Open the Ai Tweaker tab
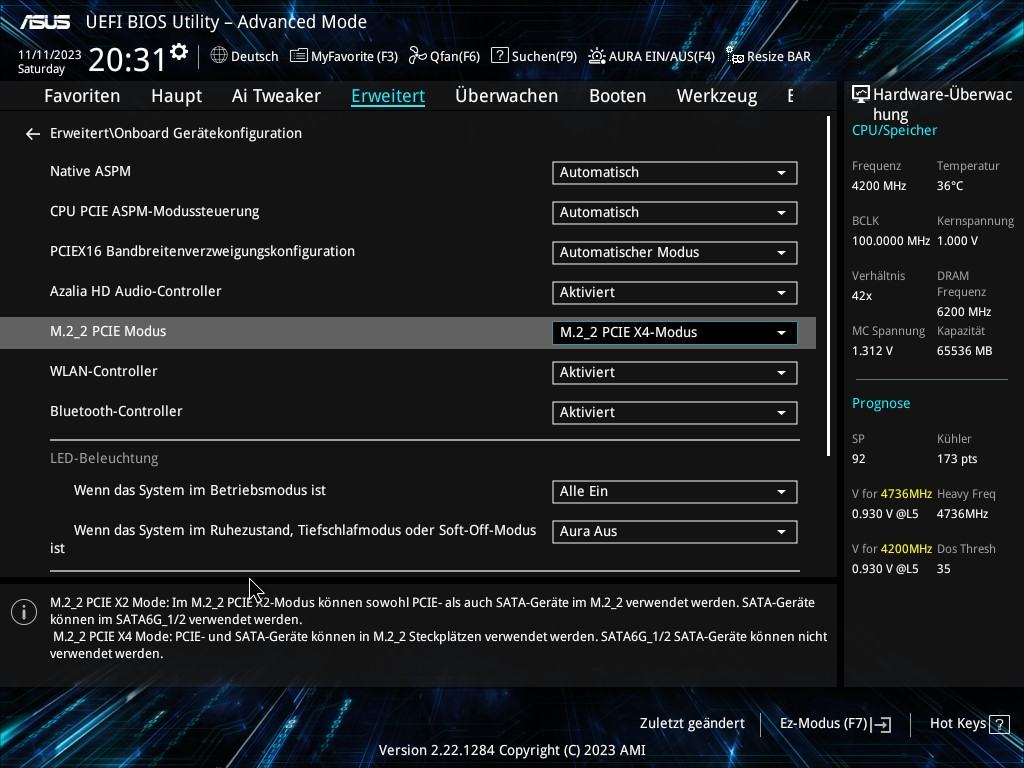The height and width of the screenshot is (768, 1024). tap(276, 96)
